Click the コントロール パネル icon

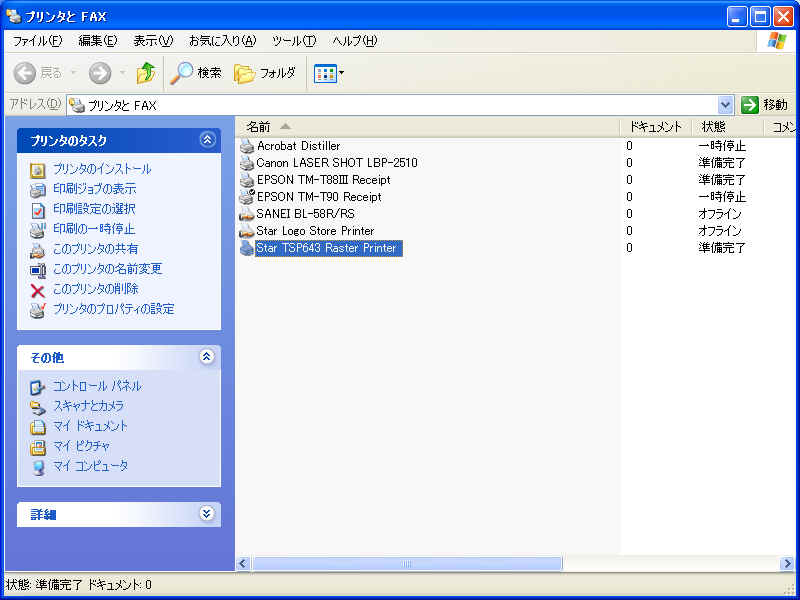point(38,387)
